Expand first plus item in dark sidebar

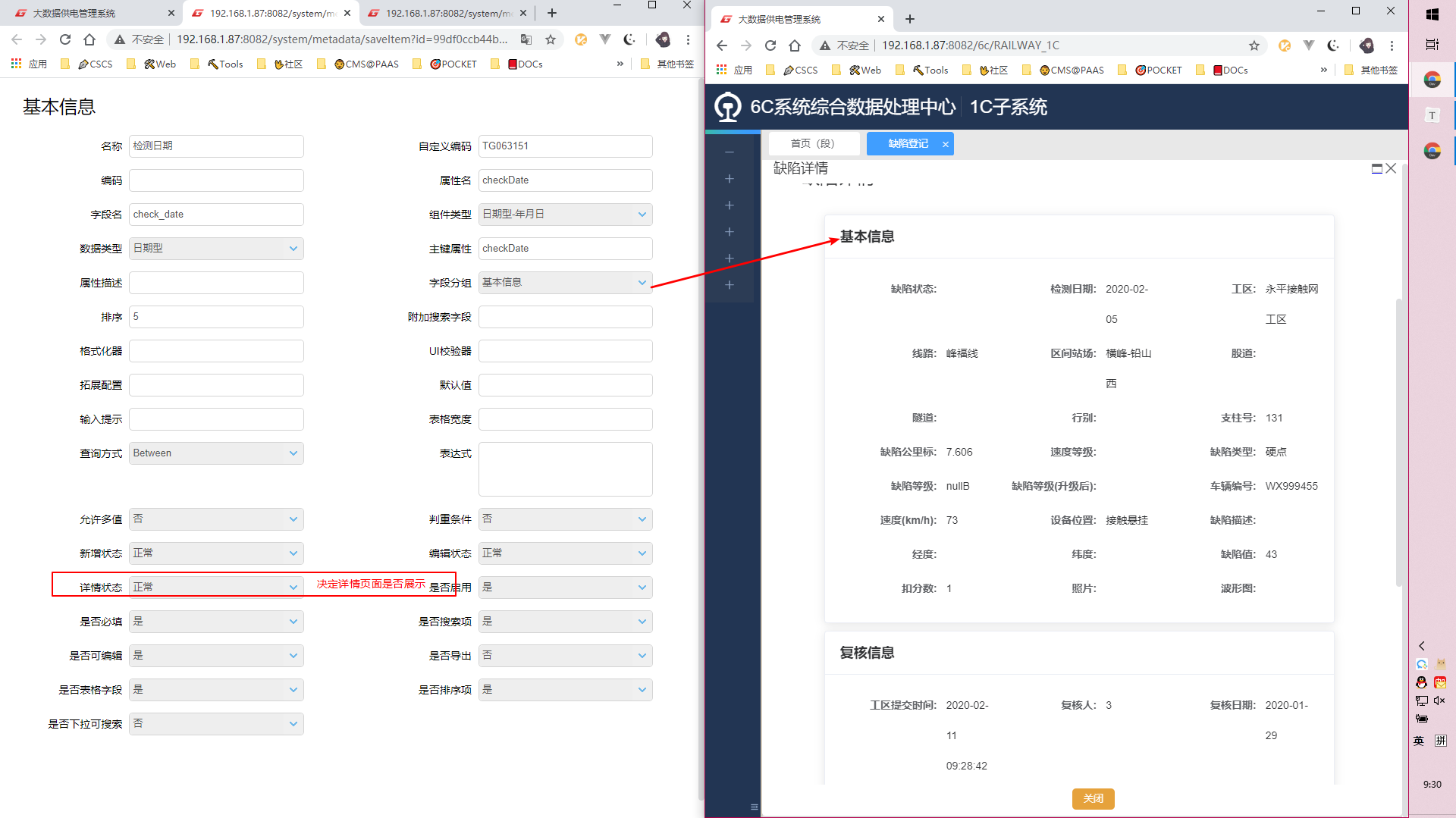coord(730,179)
